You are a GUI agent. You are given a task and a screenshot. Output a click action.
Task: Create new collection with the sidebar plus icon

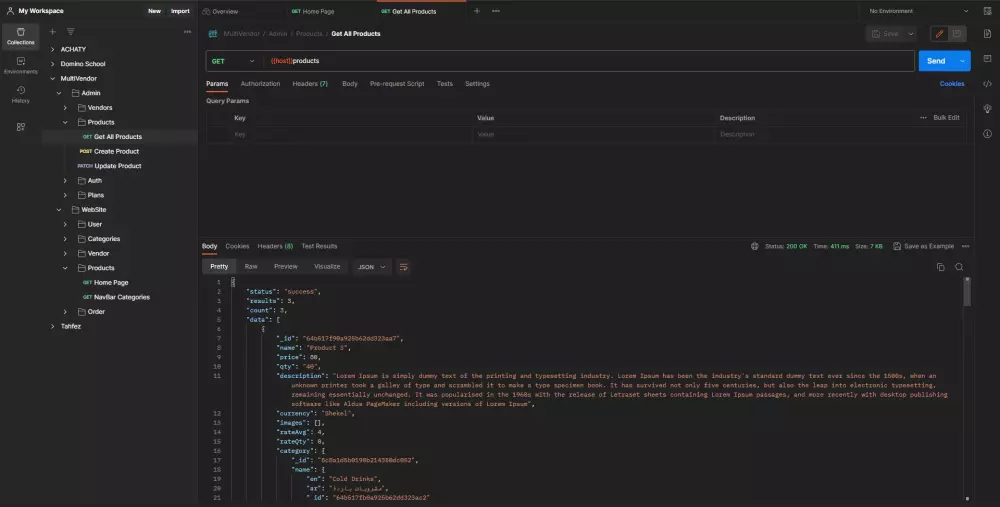click(53, 31)
